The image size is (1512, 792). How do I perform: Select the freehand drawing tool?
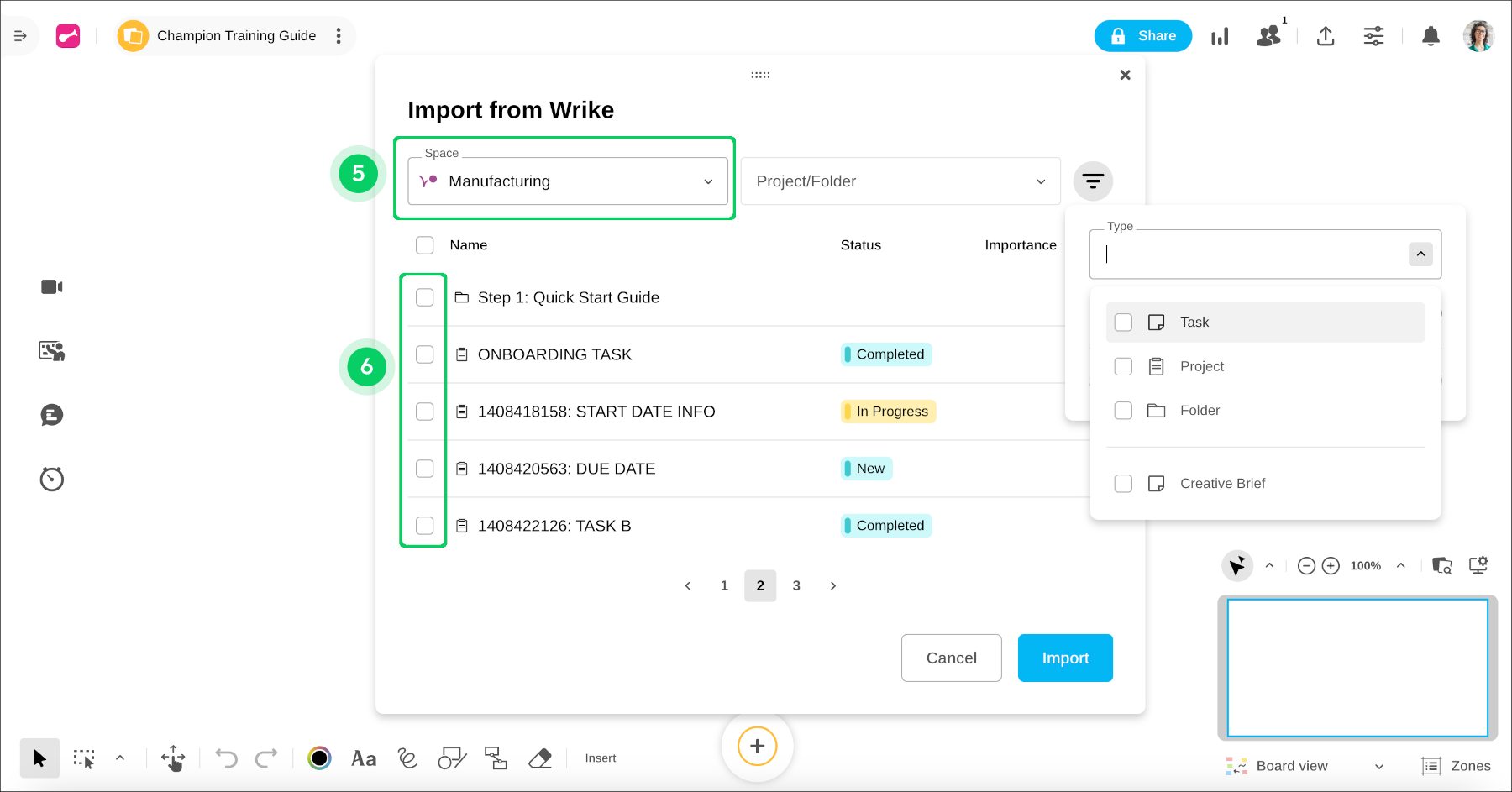pyautogui.click(x=407, y=758)
